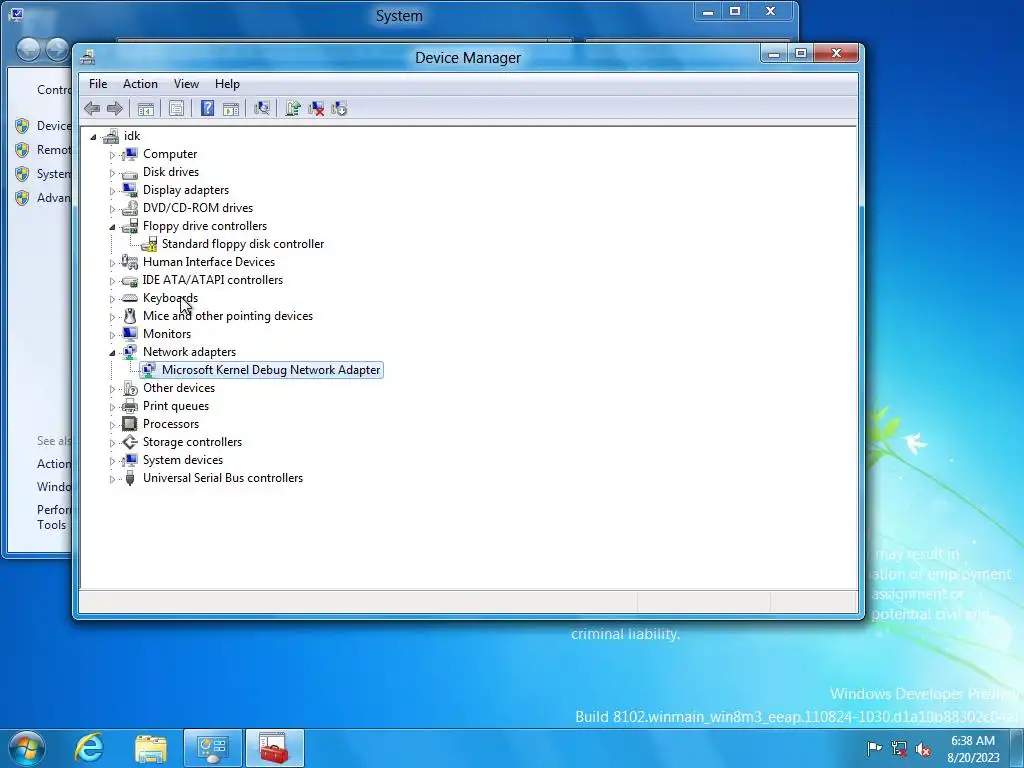Select the 'idk' computer name label
Viewport: 1024px width, 768px height.
[132, 136]
